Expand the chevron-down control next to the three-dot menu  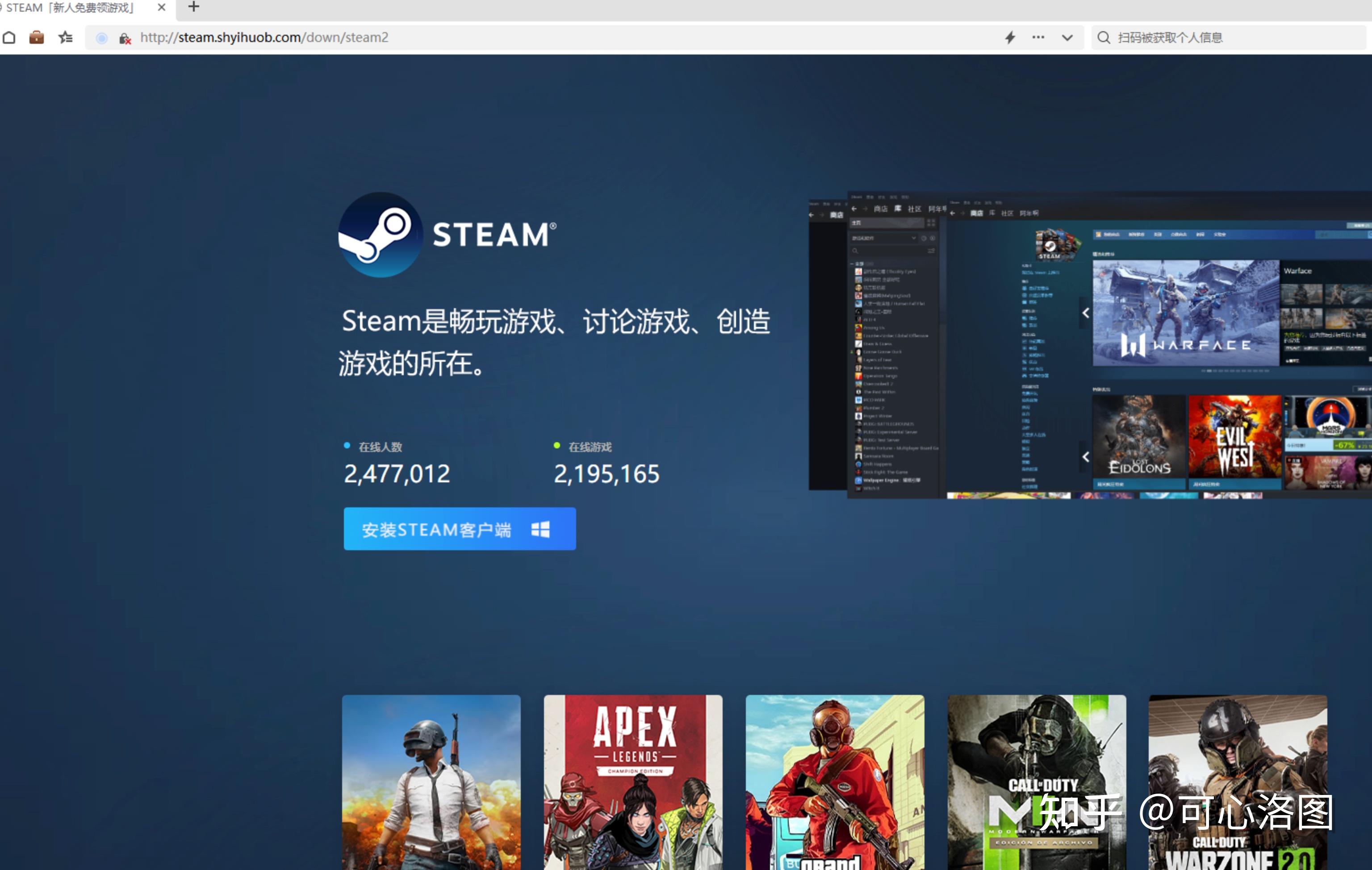1066,38
